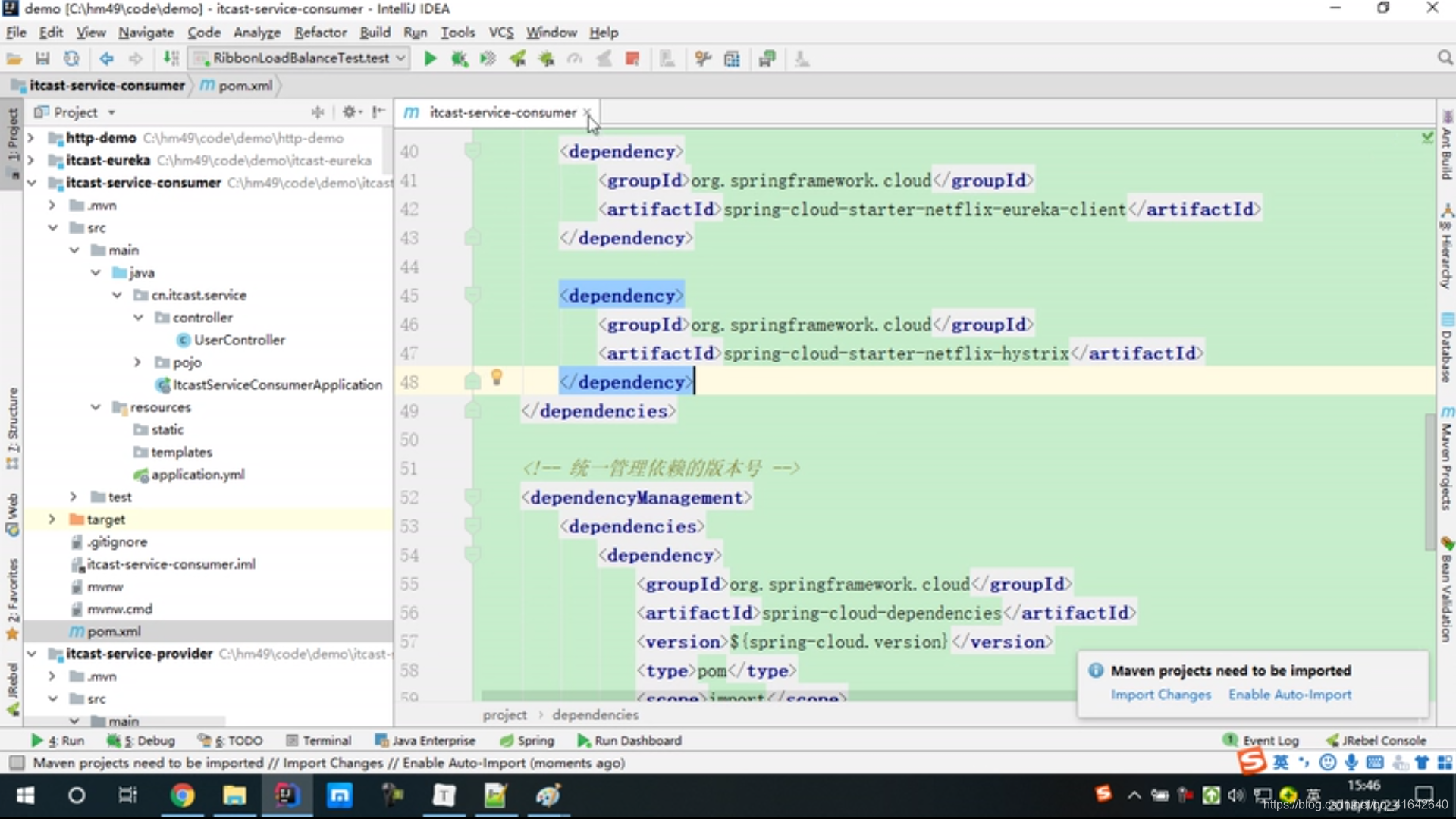Expand the http-demo module
The height and width of the screenshot is (819, 1456).
click(x=31, y=138)
